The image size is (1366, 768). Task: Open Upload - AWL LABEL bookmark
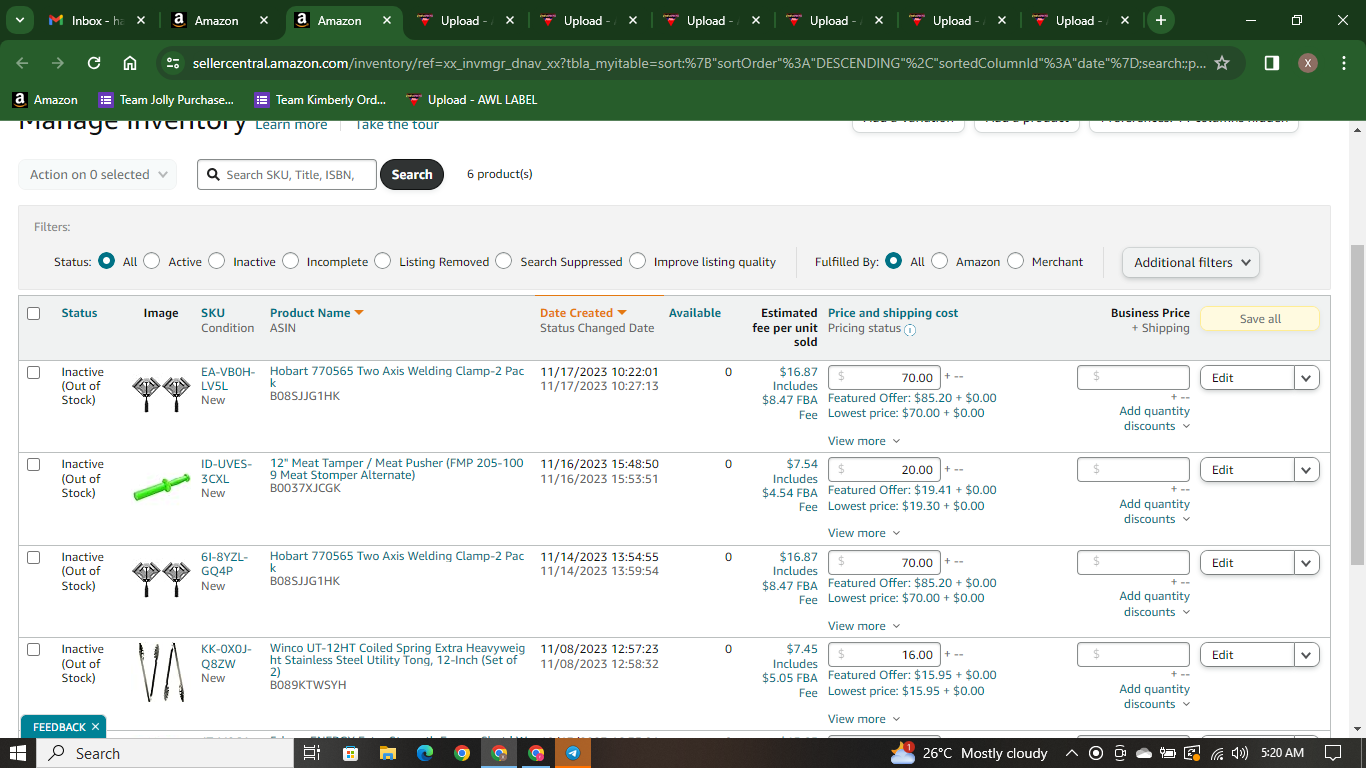pyautogui.click(x=472, y=100)
